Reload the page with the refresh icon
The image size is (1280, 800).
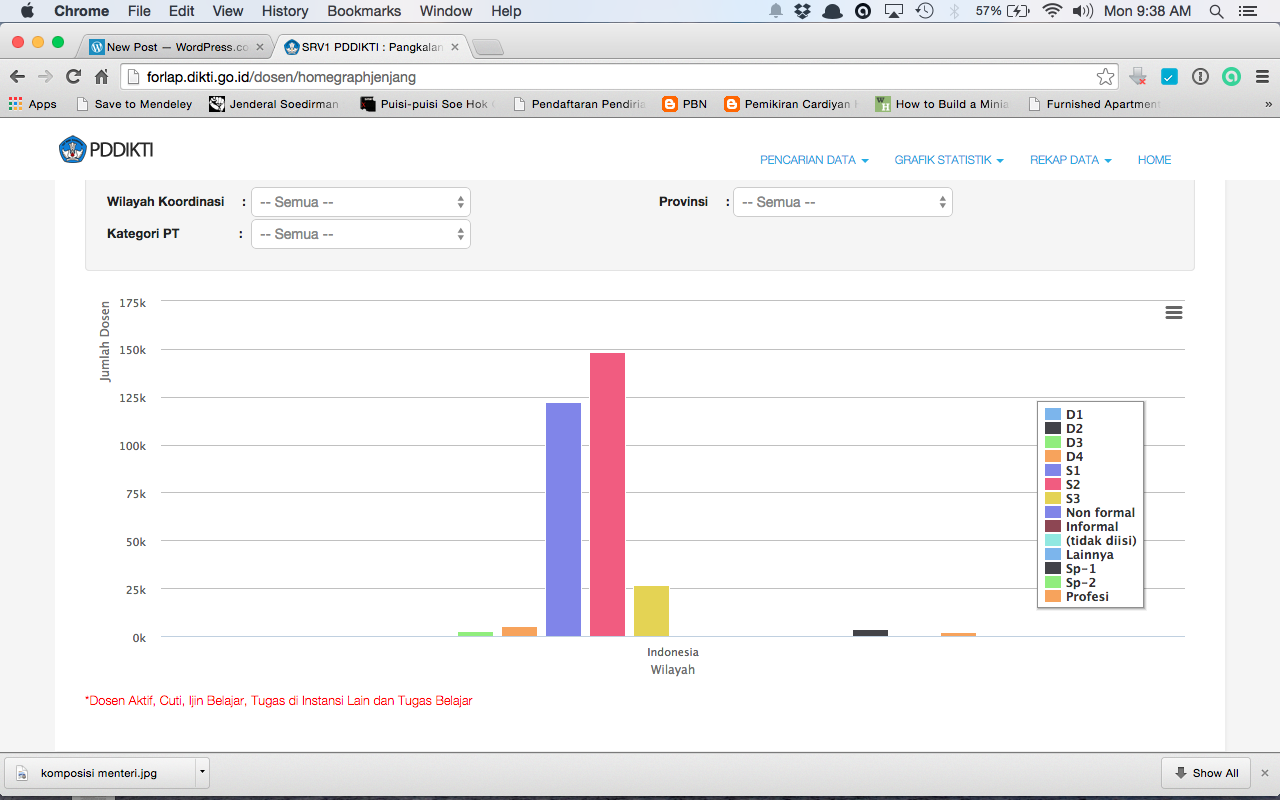73,77
